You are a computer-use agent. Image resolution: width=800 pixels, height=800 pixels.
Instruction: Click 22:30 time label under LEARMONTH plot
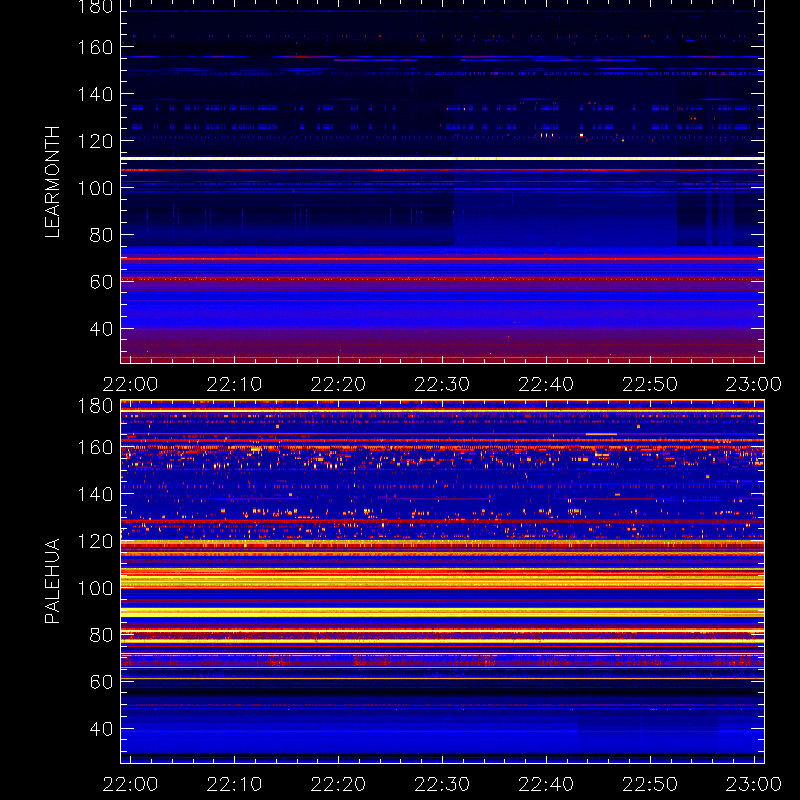click(442, 384)
